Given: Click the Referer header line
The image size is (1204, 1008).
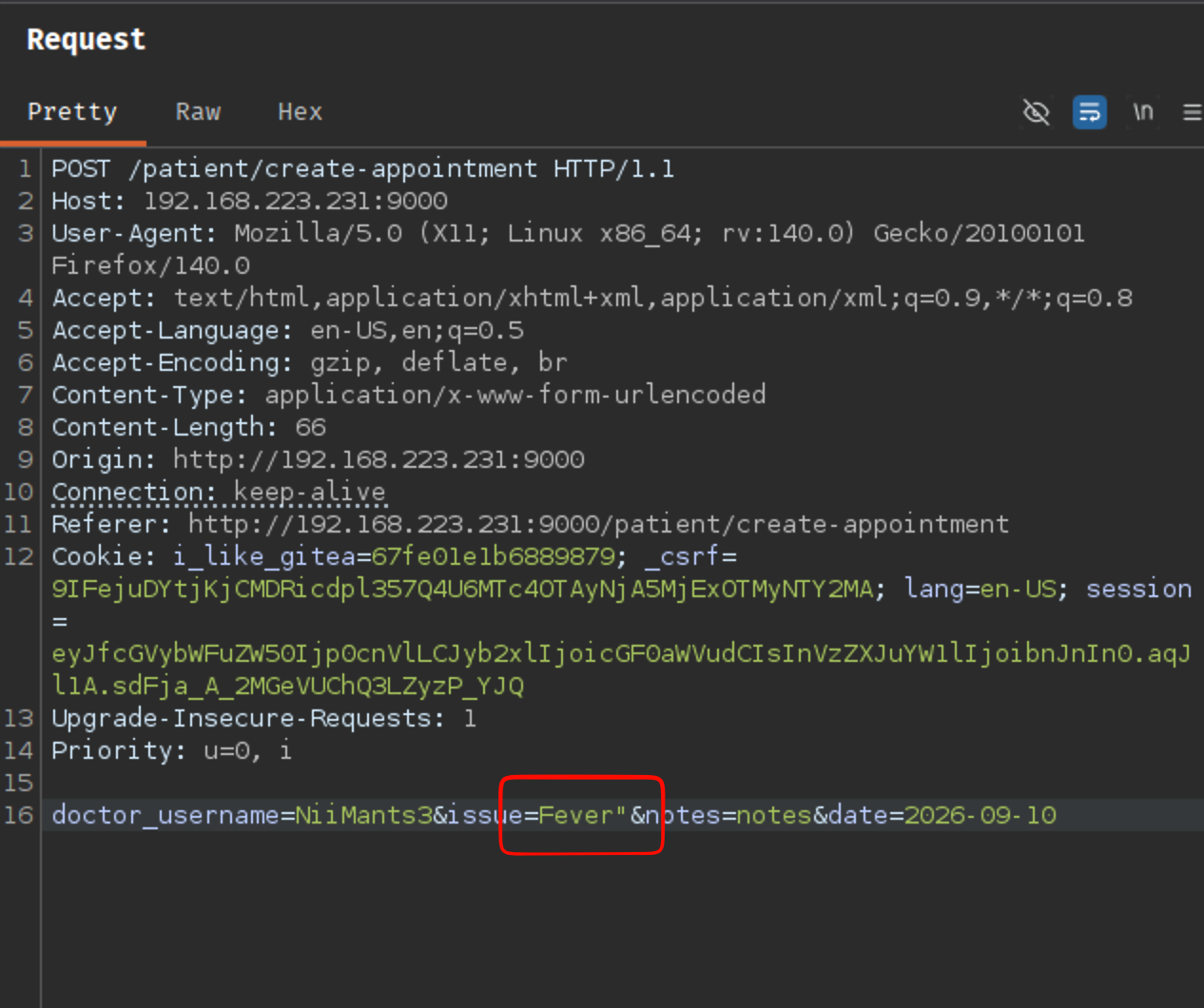Looking at the screenshot, I should [x=531, y=525].
